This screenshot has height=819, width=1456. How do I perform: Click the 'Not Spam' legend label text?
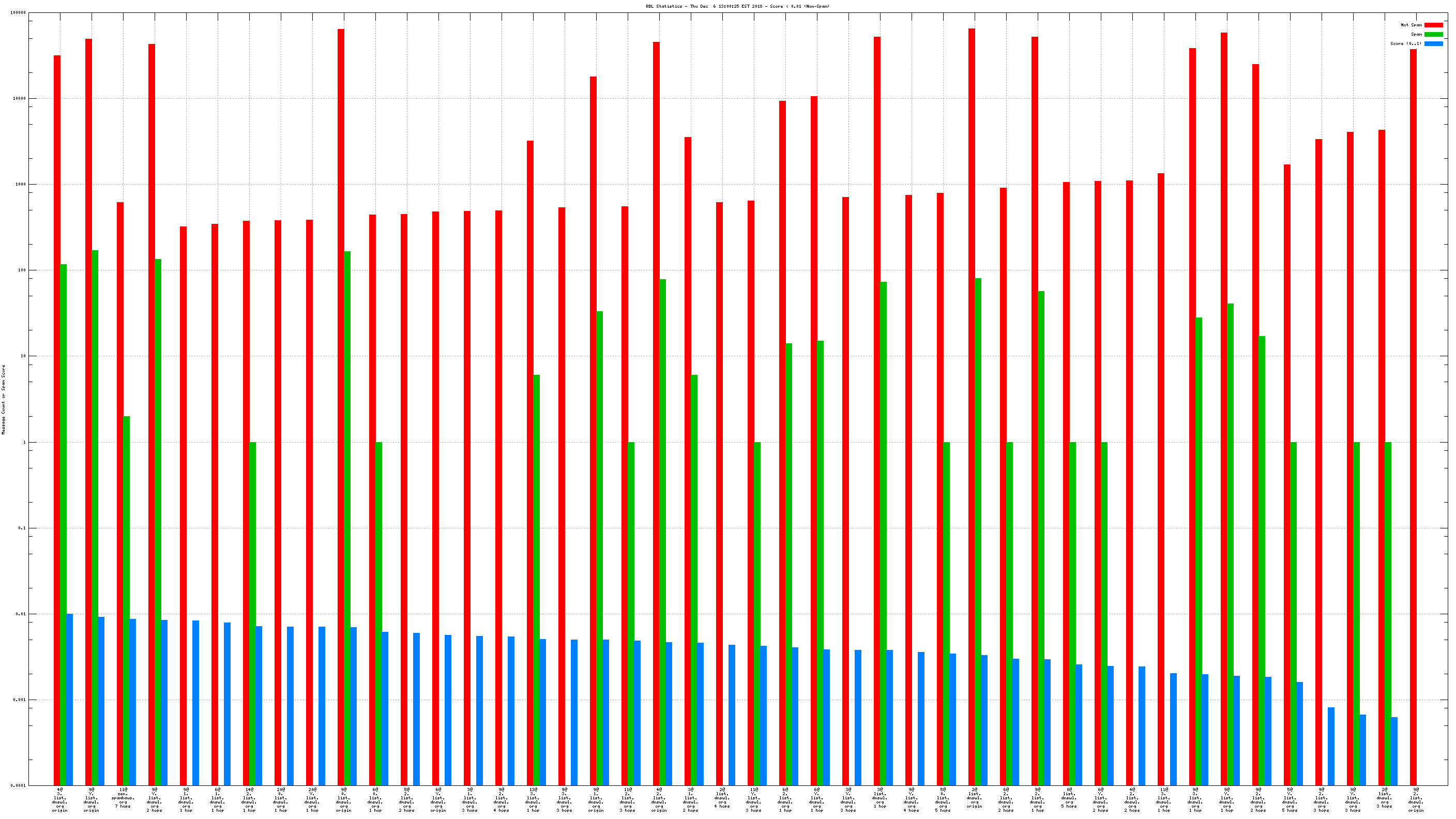(1411, 25)
